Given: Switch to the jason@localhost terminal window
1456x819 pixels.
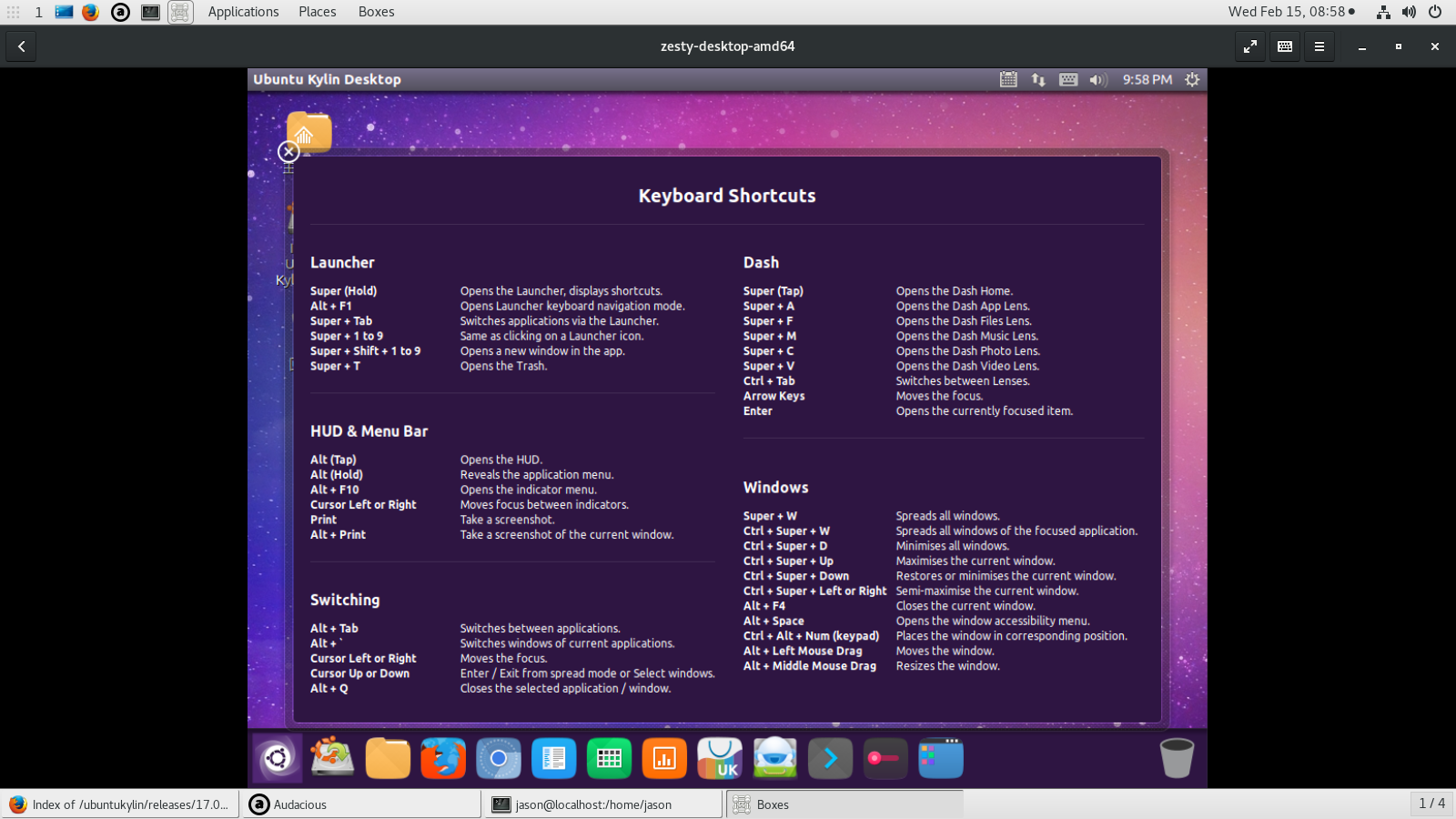Looking at the screenshot, I should (604, 804).
